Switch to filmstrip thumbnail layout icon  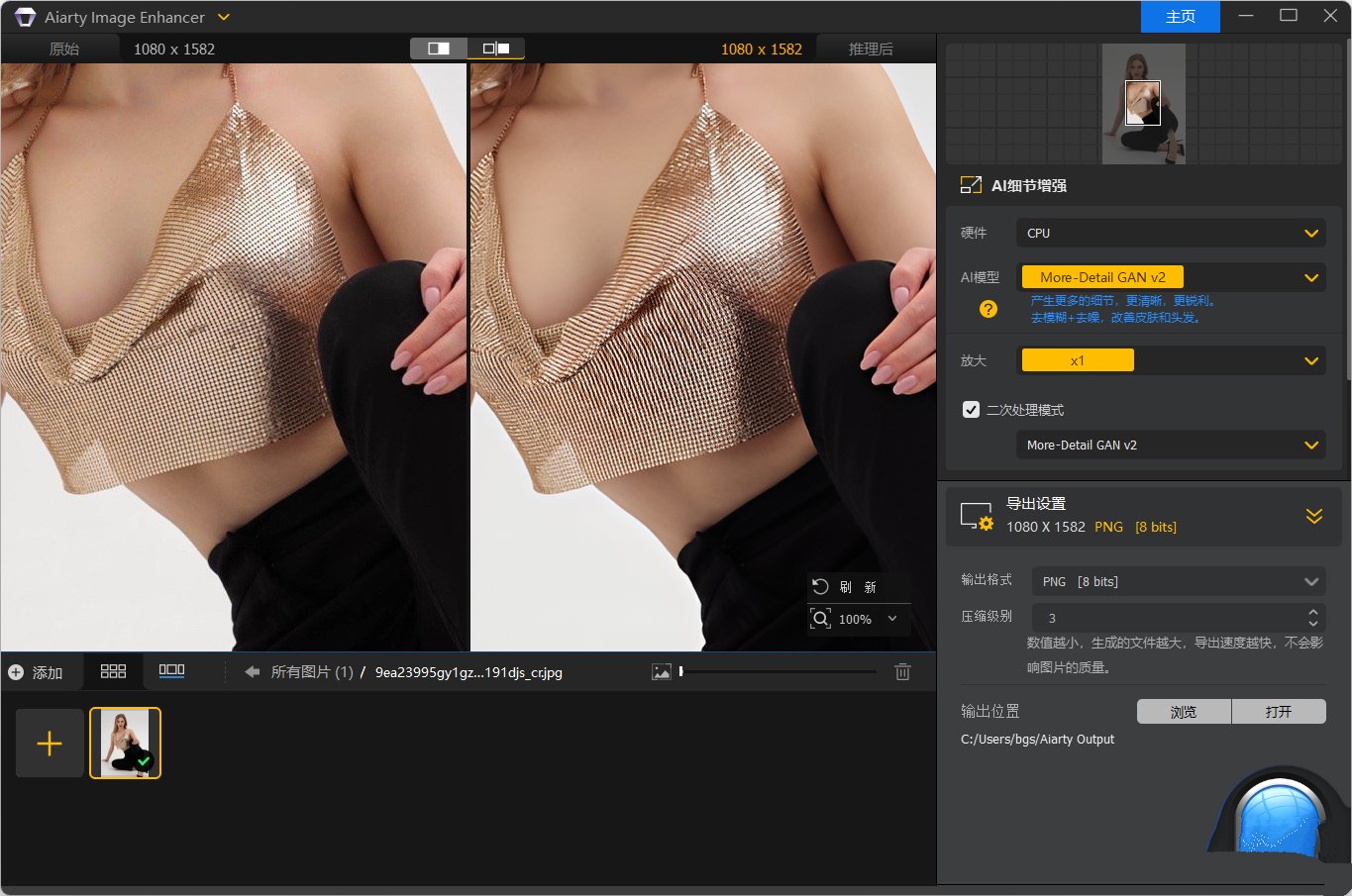coord(172,670)
